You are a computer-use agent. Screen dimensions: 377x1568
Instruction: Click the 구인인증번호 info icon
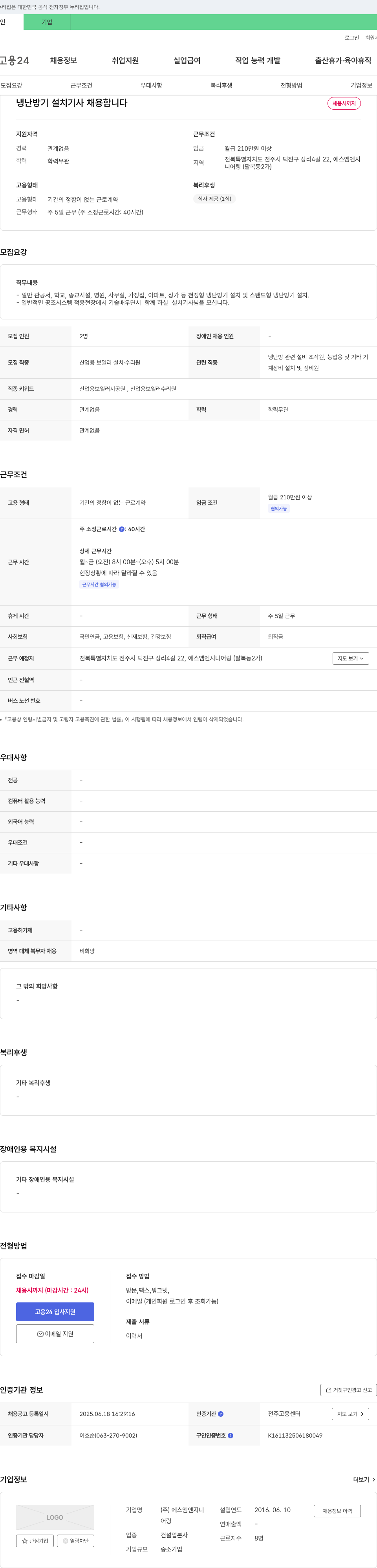click(231, 1435)
